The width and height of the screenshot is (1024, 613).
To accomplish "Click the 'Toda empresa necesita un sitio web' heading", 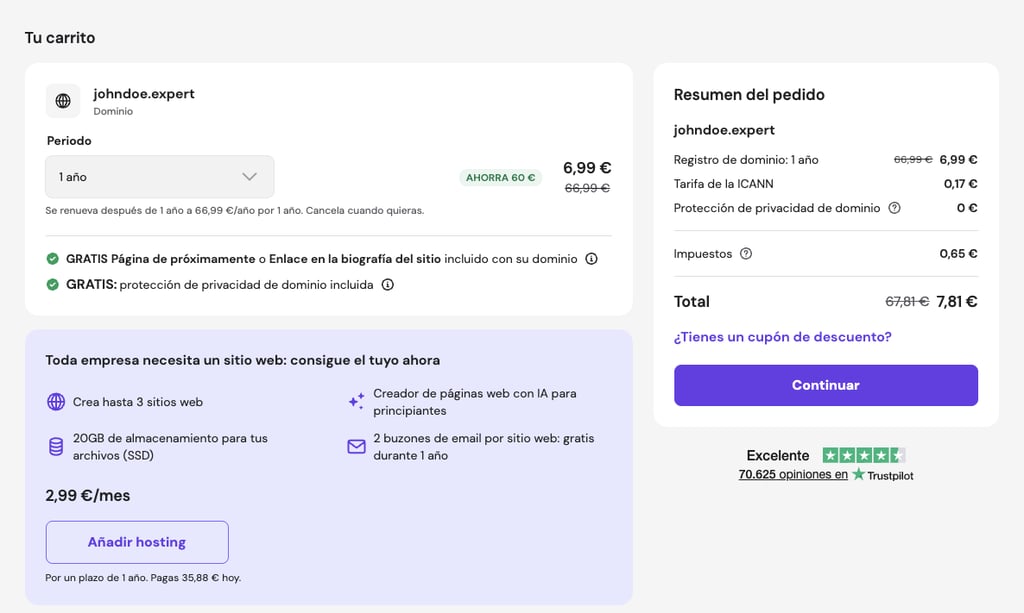I will pos(242,360).
